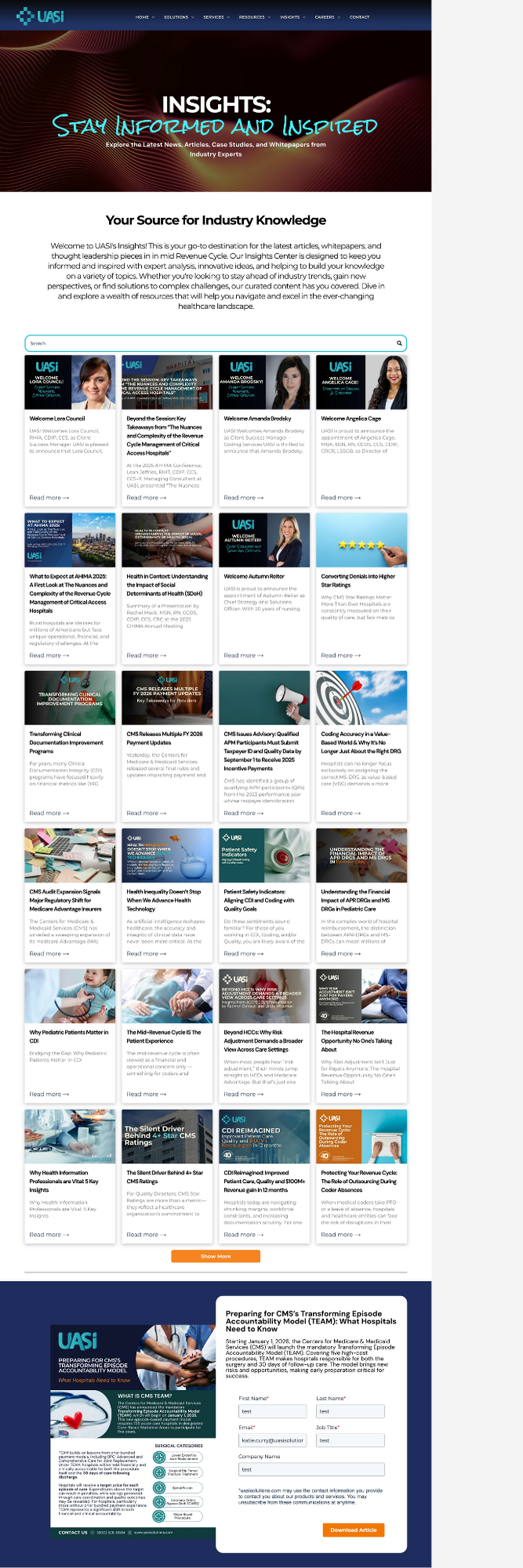Read more on Why Pediatric Patients Matter
This screenshot has width=523, height=1568.
tap(49, 1094)
